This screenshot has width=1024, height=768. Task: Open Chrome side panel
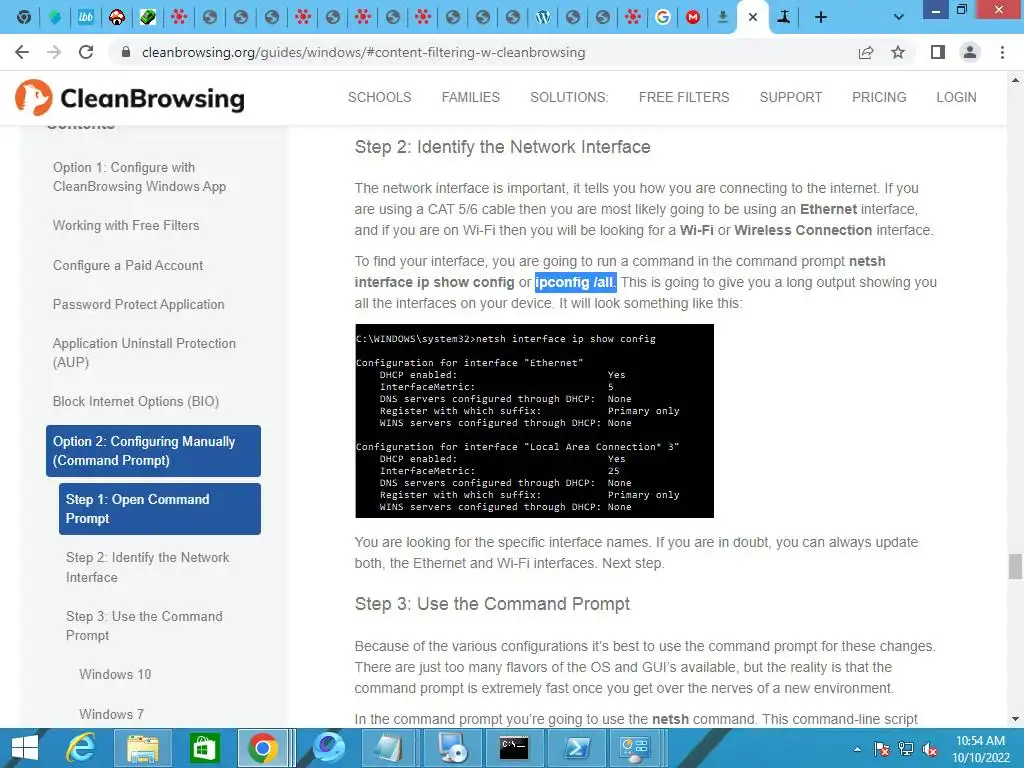pyautogui.click(x=938, y=52)
